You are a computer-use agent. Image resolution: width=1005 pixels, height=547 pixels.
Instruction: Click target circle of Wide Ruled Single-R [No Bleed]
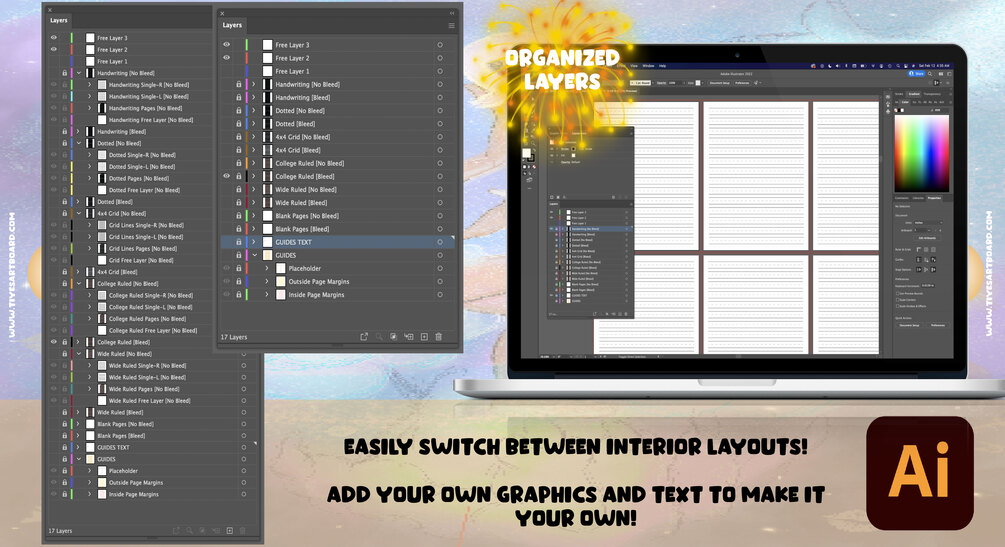244,366
